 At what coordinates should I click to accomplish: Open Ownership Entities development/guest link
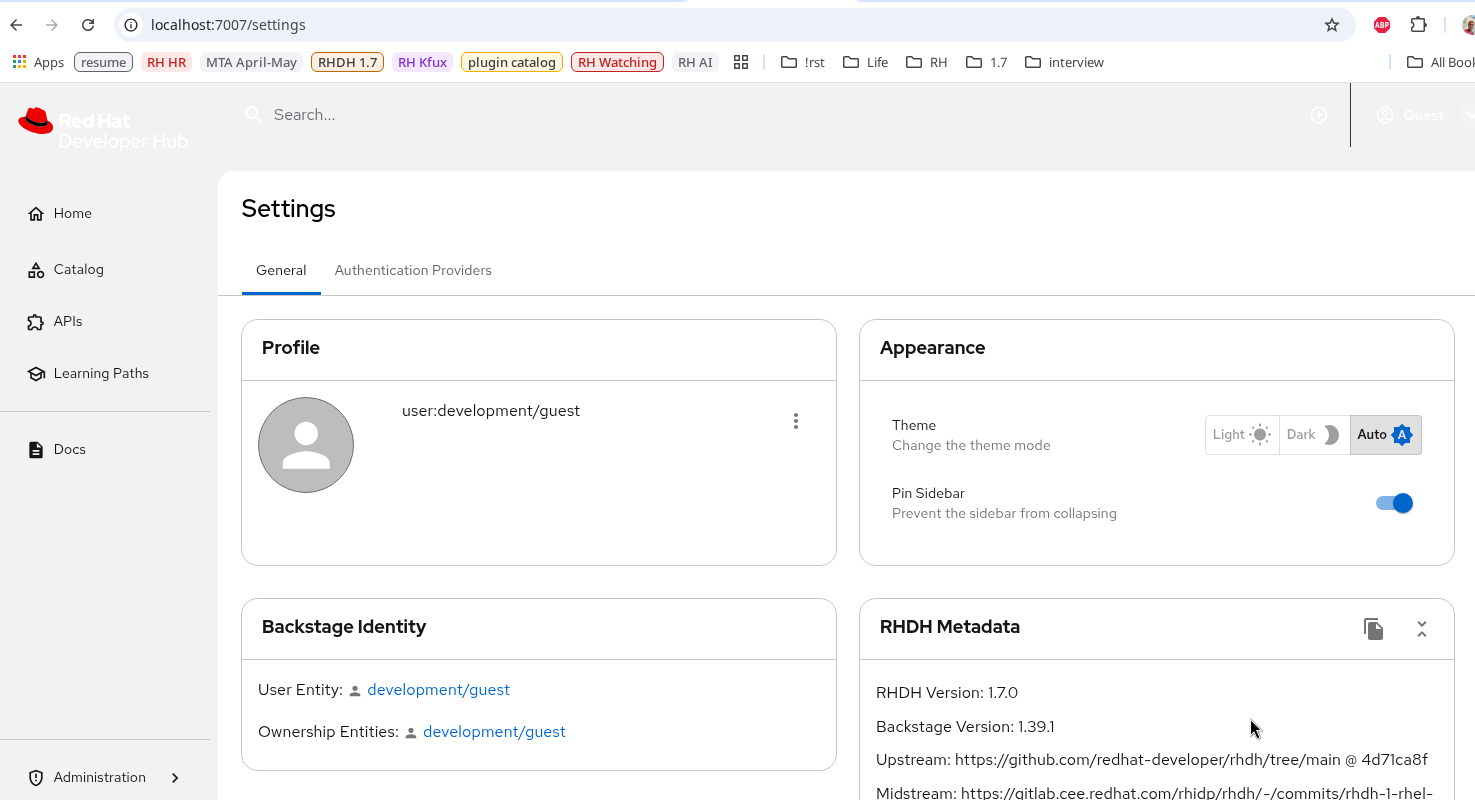click(x=494, y=732)
